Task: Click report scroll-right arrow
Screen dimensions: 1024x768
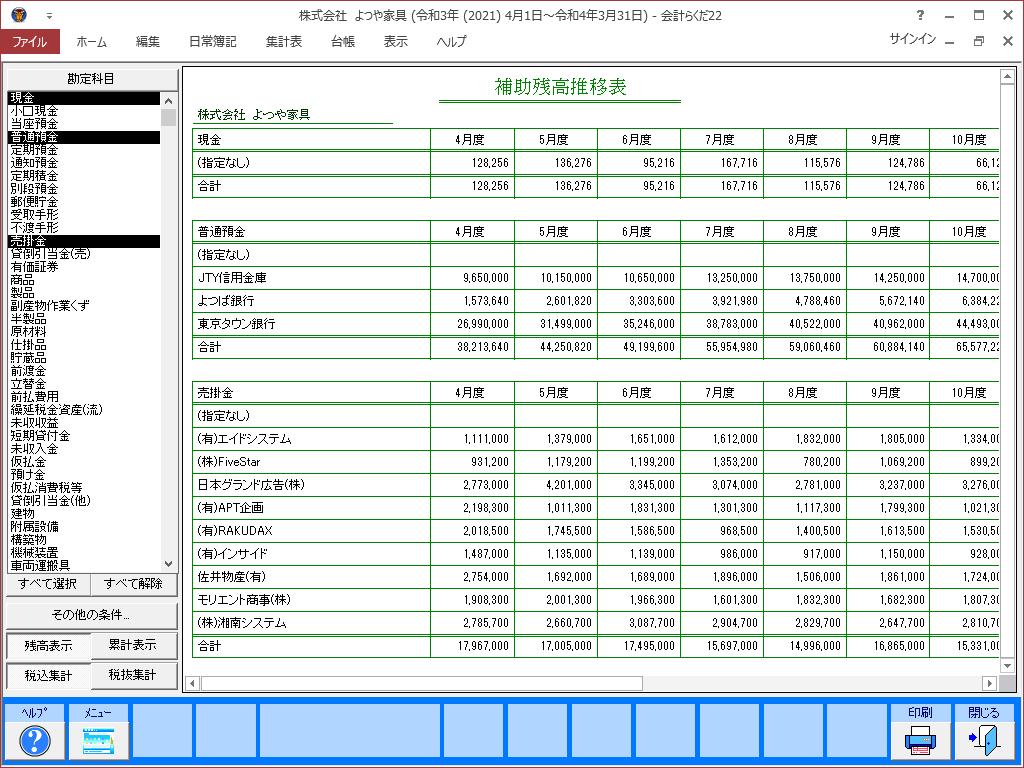Action: (989, 683)
